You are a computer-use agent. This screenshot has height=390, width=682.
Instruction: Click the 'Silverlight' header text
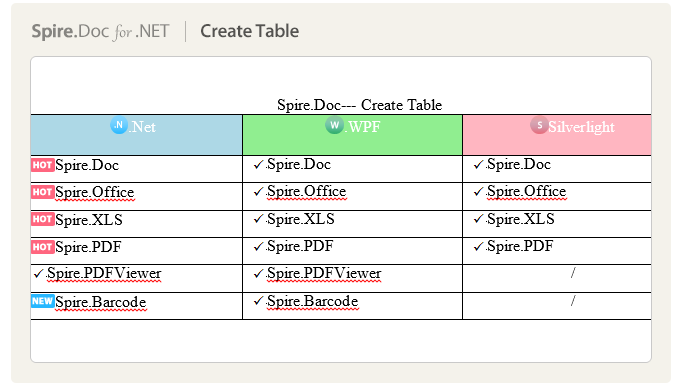point(582,127)
